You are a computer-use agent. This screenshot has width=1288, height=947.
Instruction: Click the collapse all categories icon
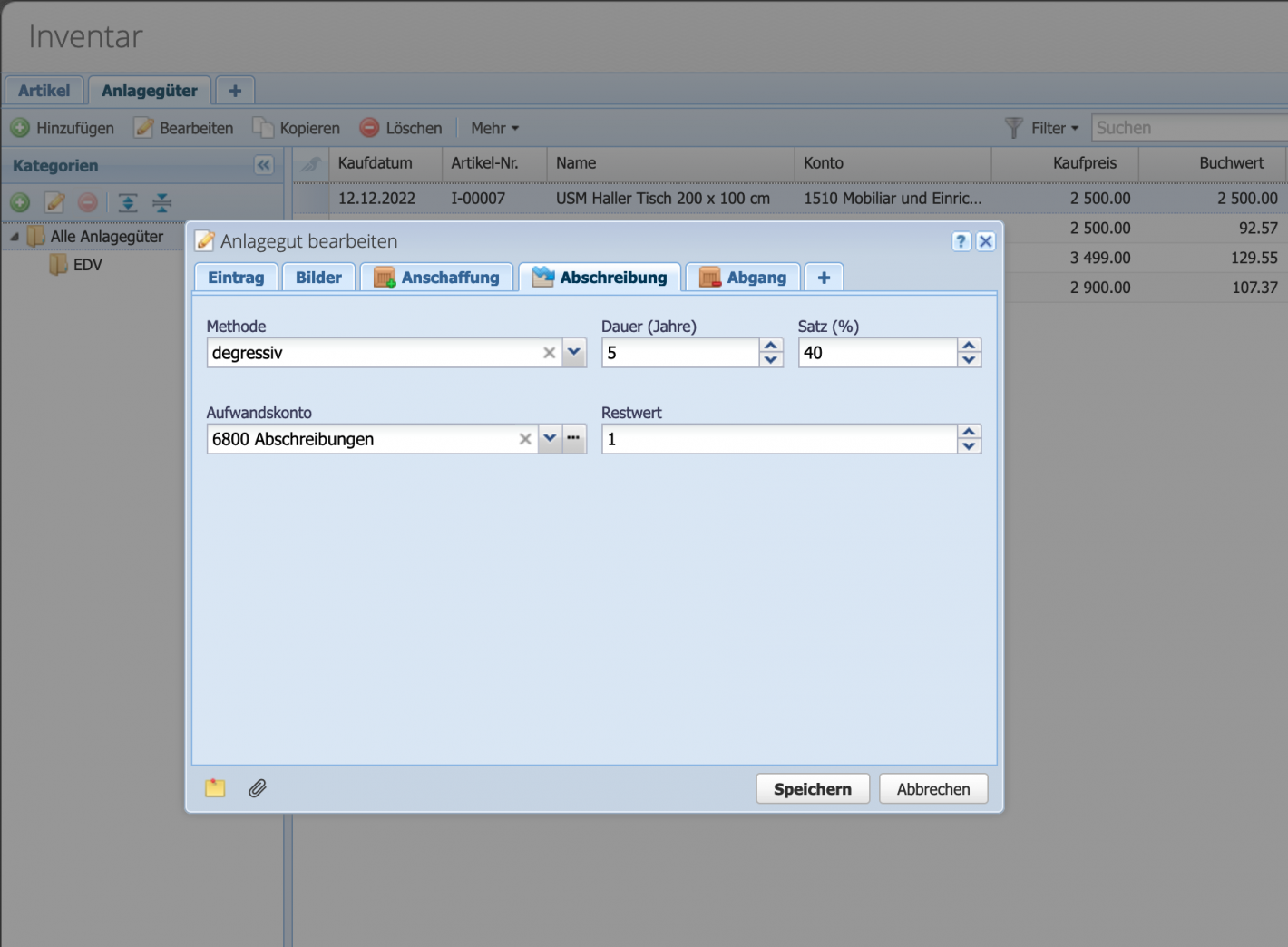point(161,202)
